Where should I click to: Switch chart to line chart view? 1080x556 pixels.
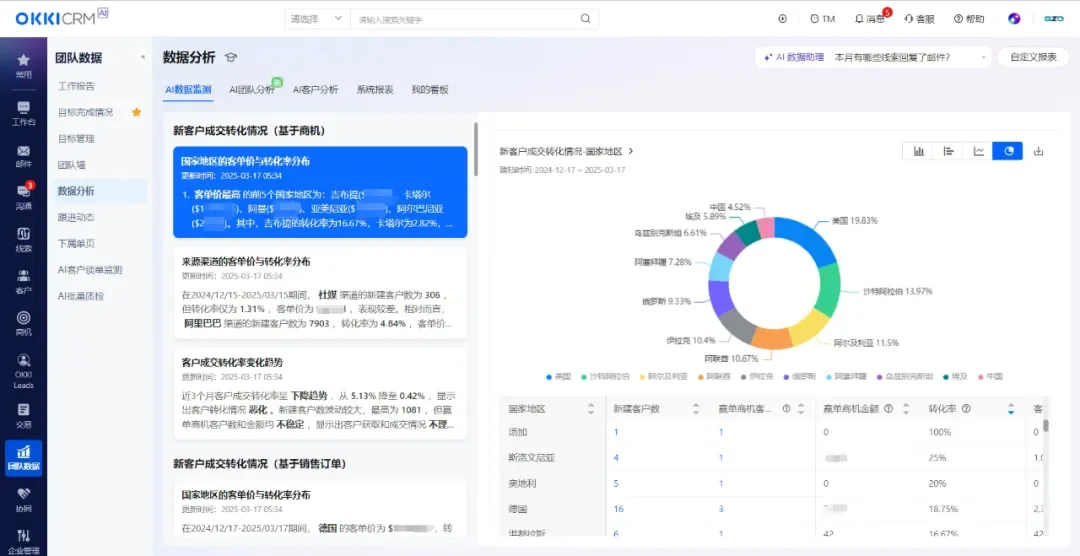point(978,151)
